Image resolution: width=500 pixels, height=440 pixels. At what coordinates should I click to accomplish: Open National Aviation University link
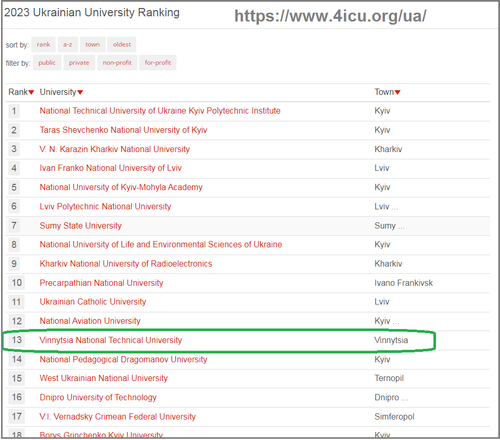coord(90,321)
